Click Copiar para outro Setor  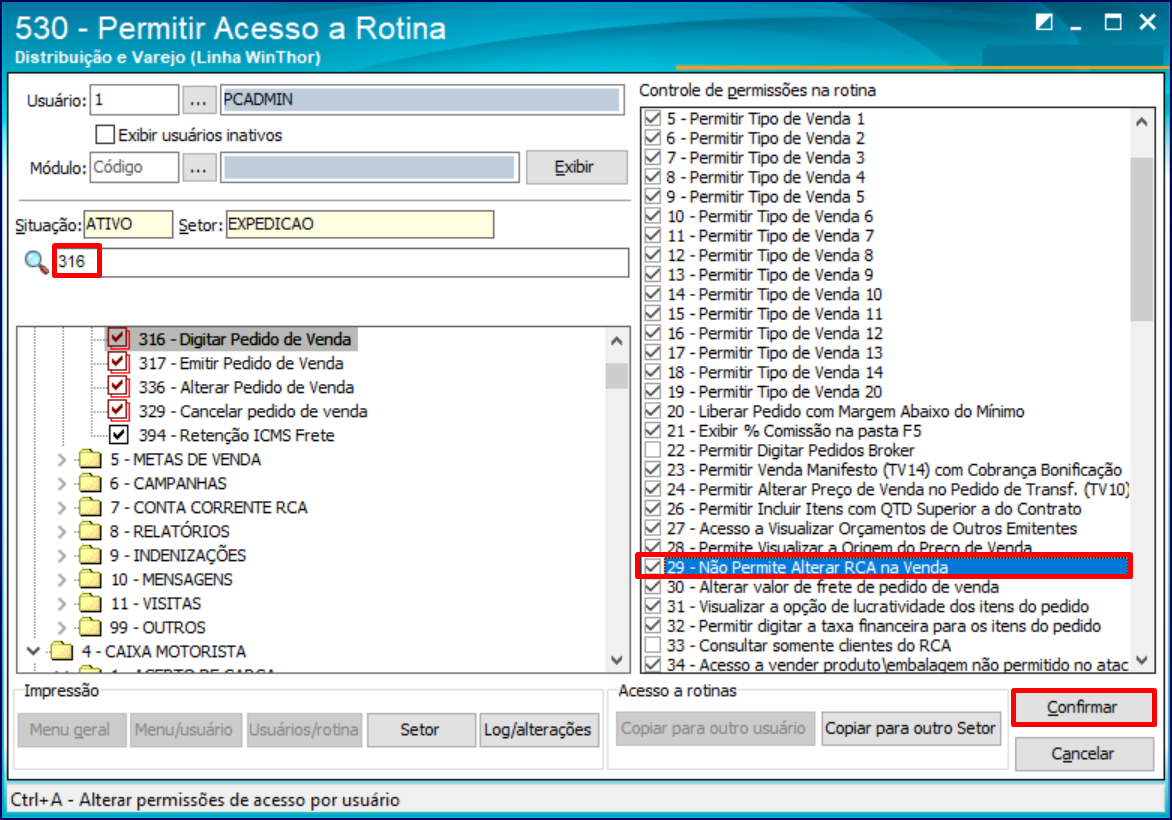click(910, 728)
